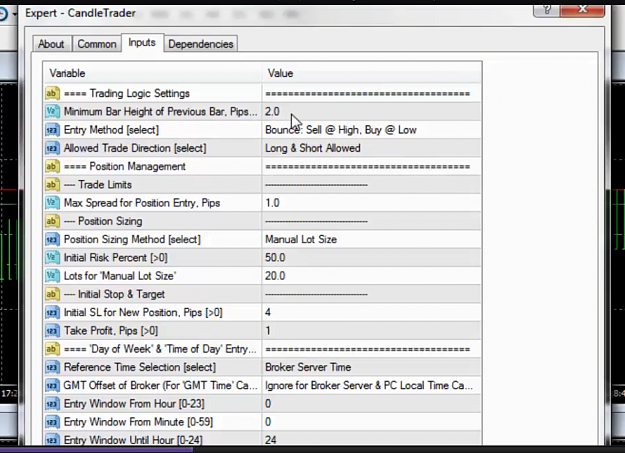Screen dimensions: 625x453
Task: Select the Entry Window From Hour [0-23] label
Action: (134, 404)
